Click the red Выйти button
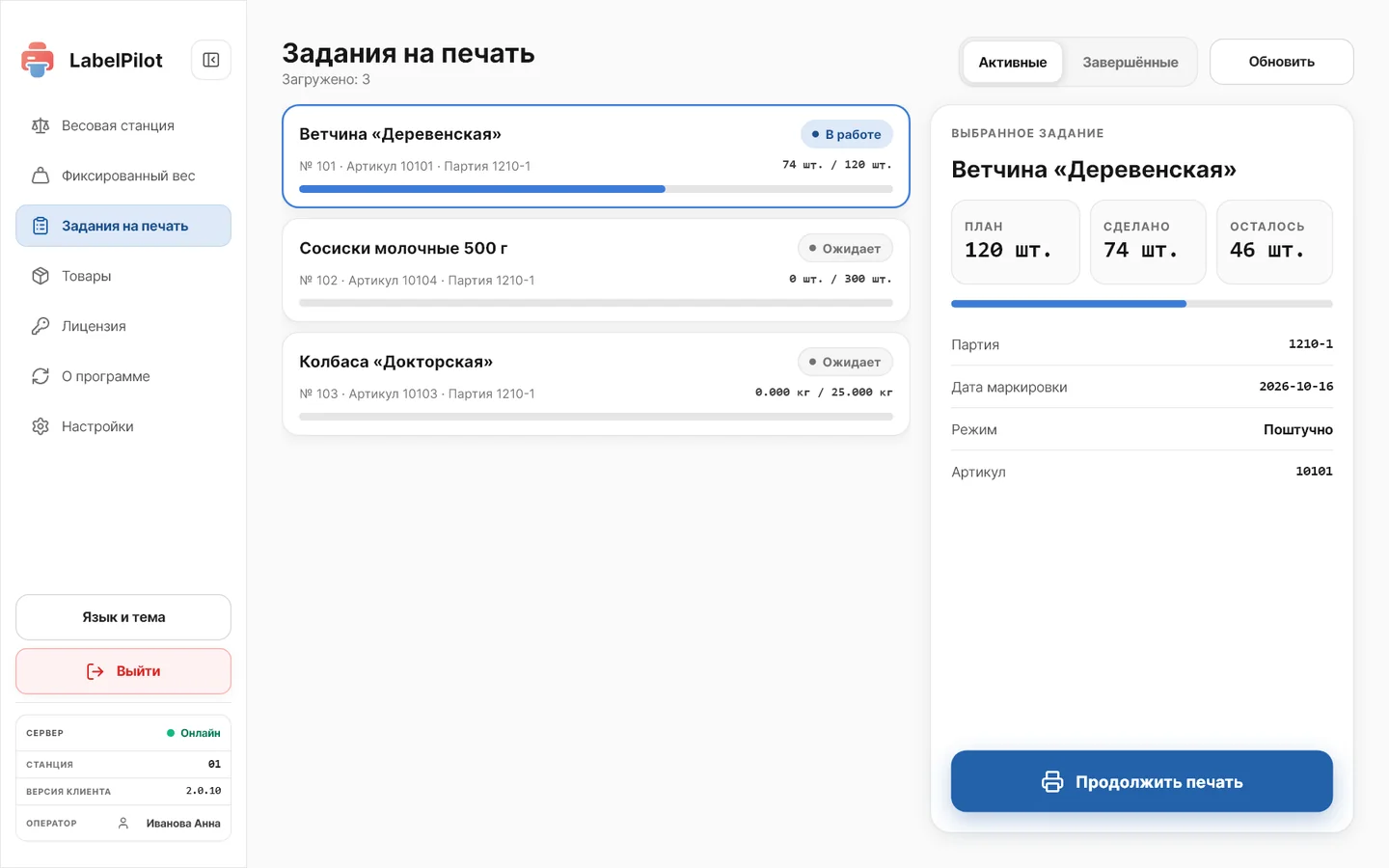This screenshot has width=1389, height=868. click(123, 671)
